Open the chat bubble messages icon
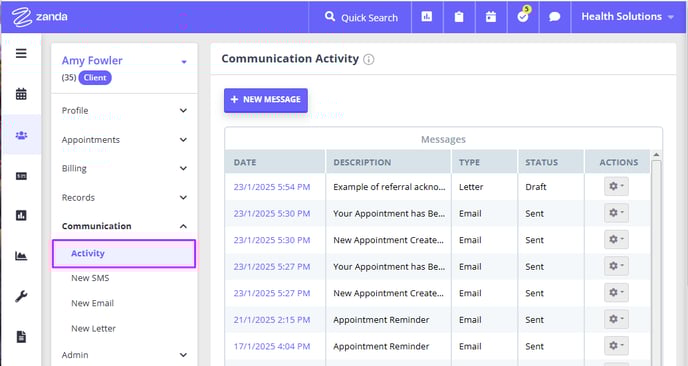 tap(555, 17)
